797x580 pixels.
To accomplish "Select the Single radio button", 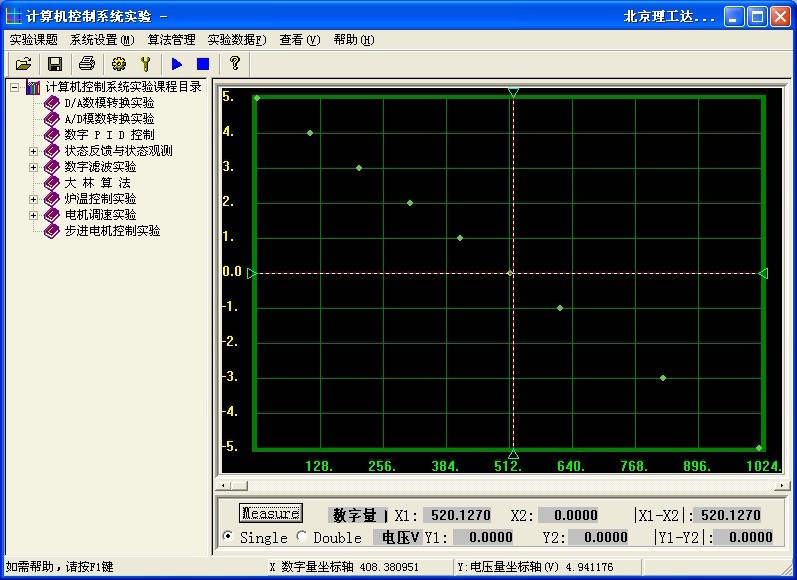I will point(228,537).
